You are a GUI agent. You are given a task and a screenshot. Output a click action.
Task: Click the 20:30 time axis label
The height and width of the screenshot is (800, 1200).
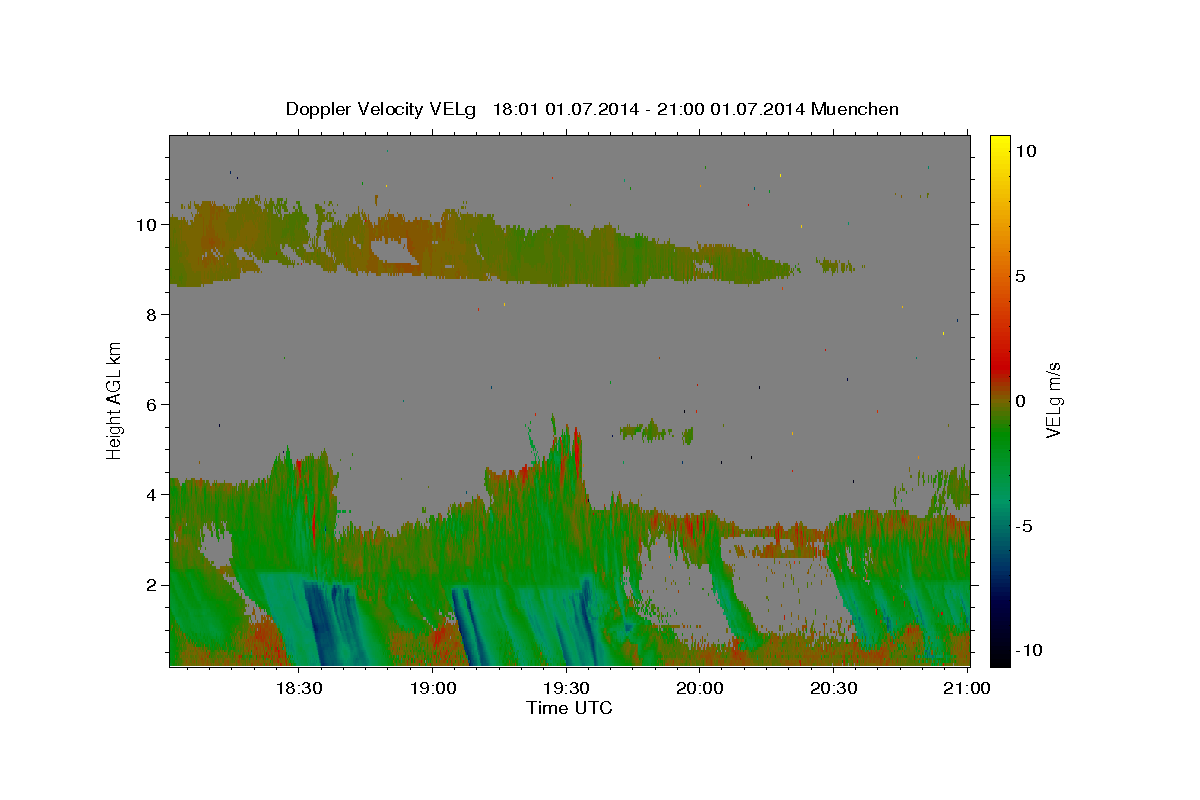click(x=834, y=689)
